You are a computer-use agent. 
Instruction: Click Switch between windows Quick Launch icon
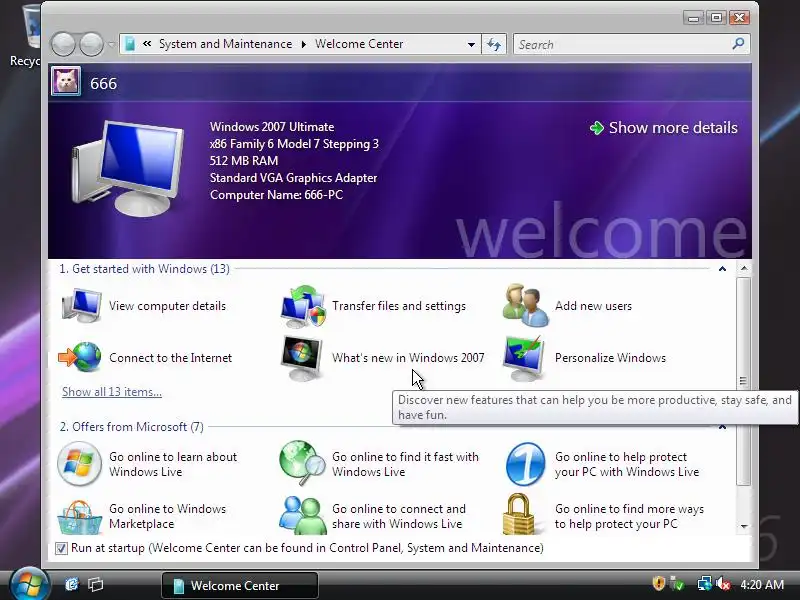pos(95,584)
